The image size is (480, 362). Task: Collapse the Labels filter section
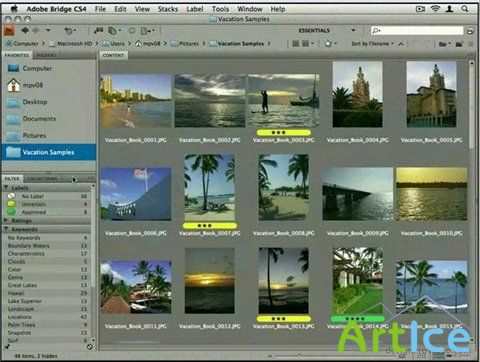pos(6,188)
